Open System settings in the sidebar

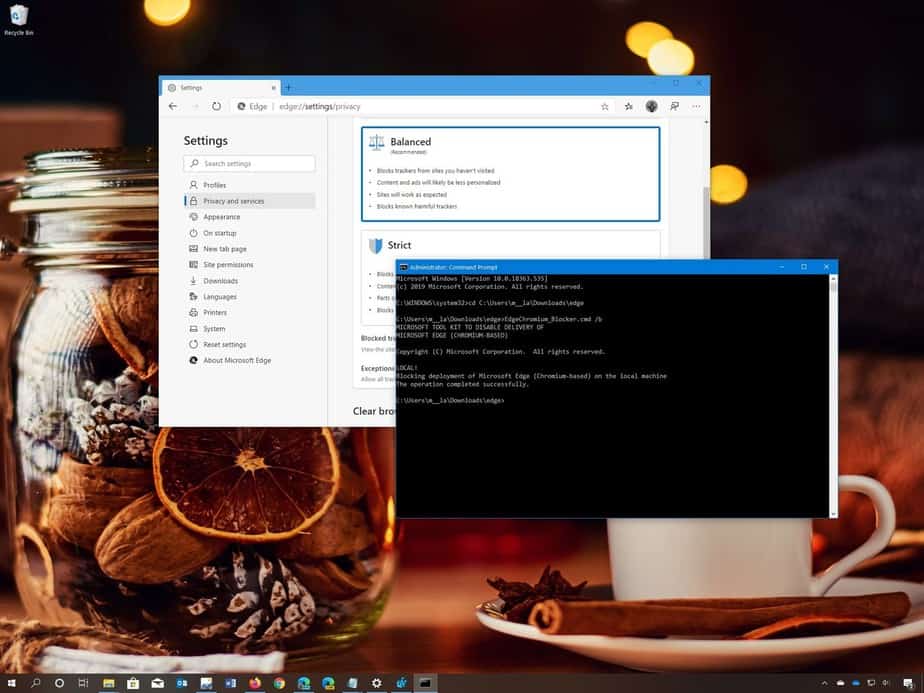click(x=249, y=328)
